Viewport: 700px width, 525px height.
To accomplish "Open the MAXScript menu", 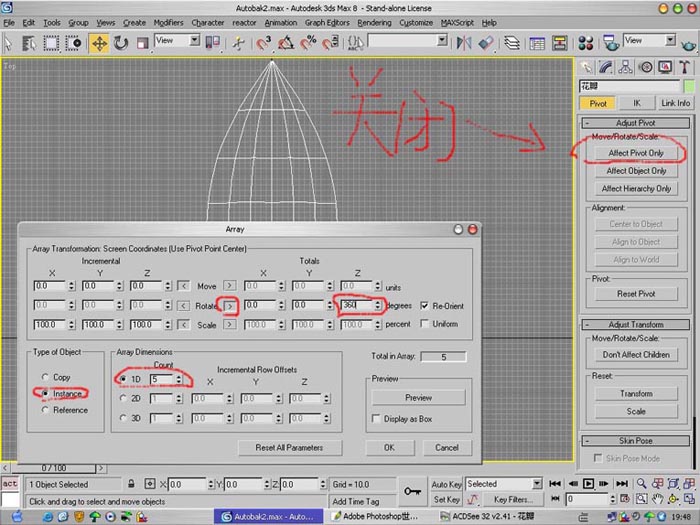I will click(457, 22).
